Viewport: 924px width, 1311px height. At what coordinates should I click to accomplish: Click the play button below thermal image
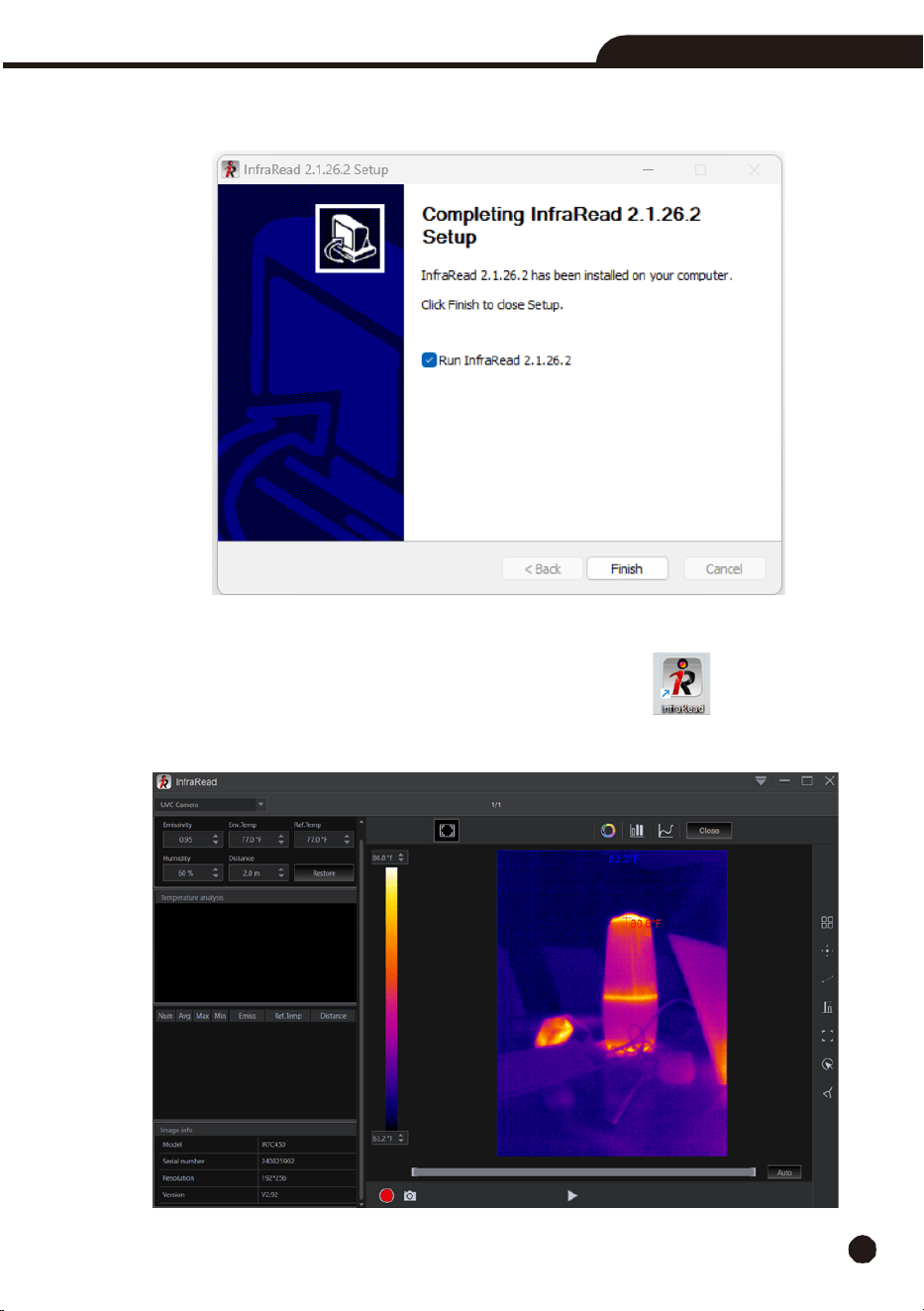(571, 1196)
